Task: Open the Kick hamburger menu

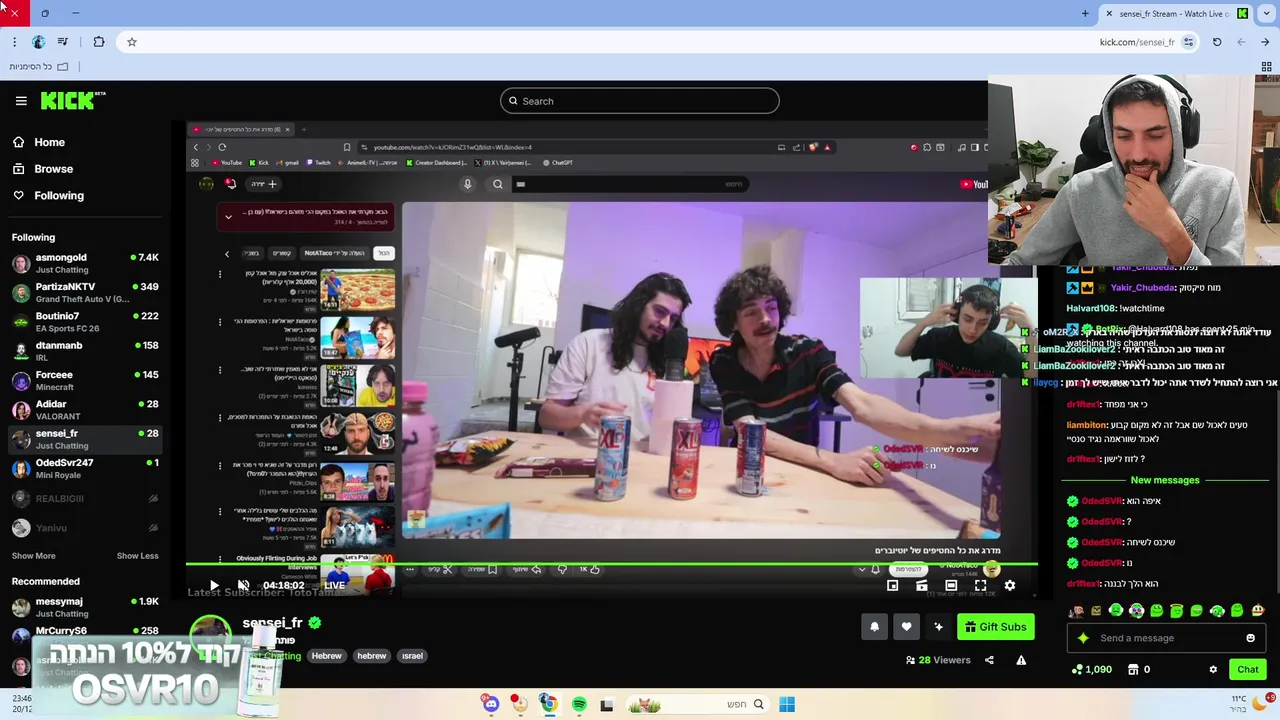Action: click(x=21, y=101)
